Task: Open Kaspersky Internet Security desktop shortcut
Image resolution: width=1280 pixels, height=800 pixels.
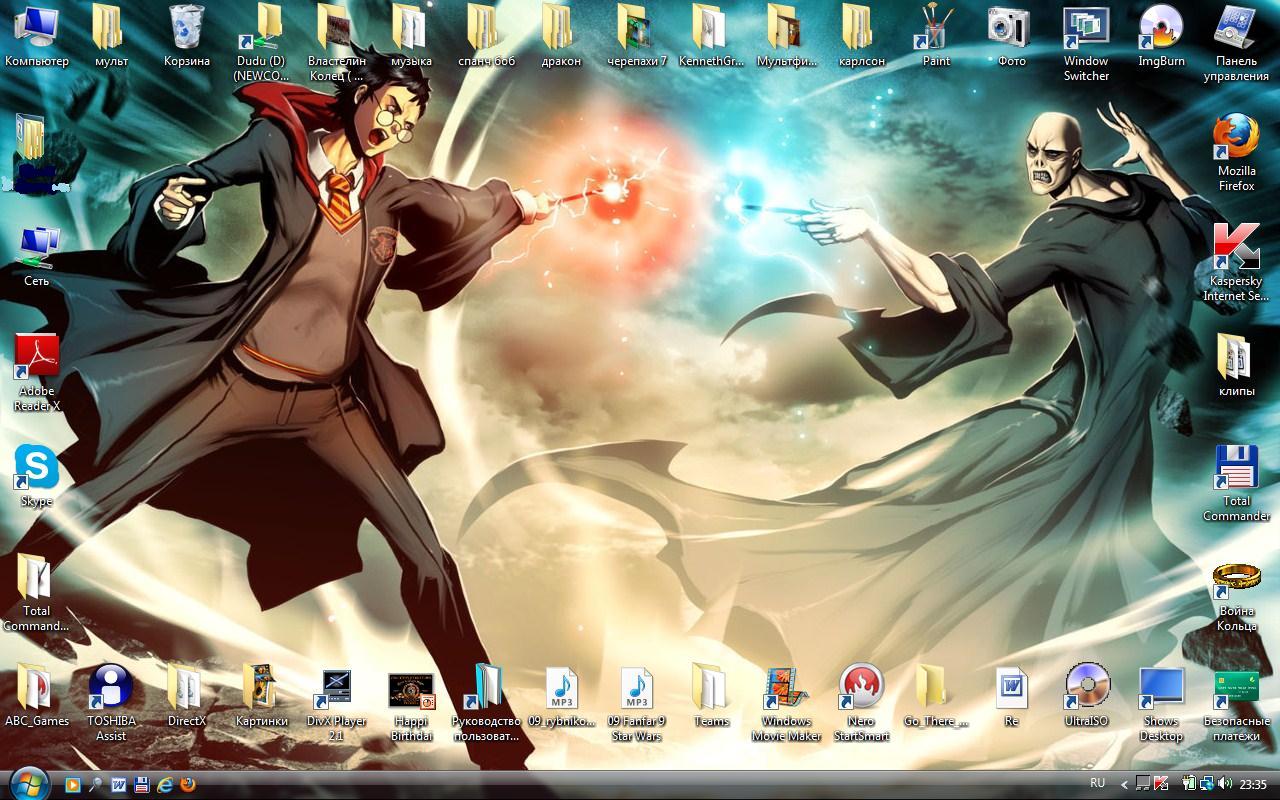Action: (1236, 262)
